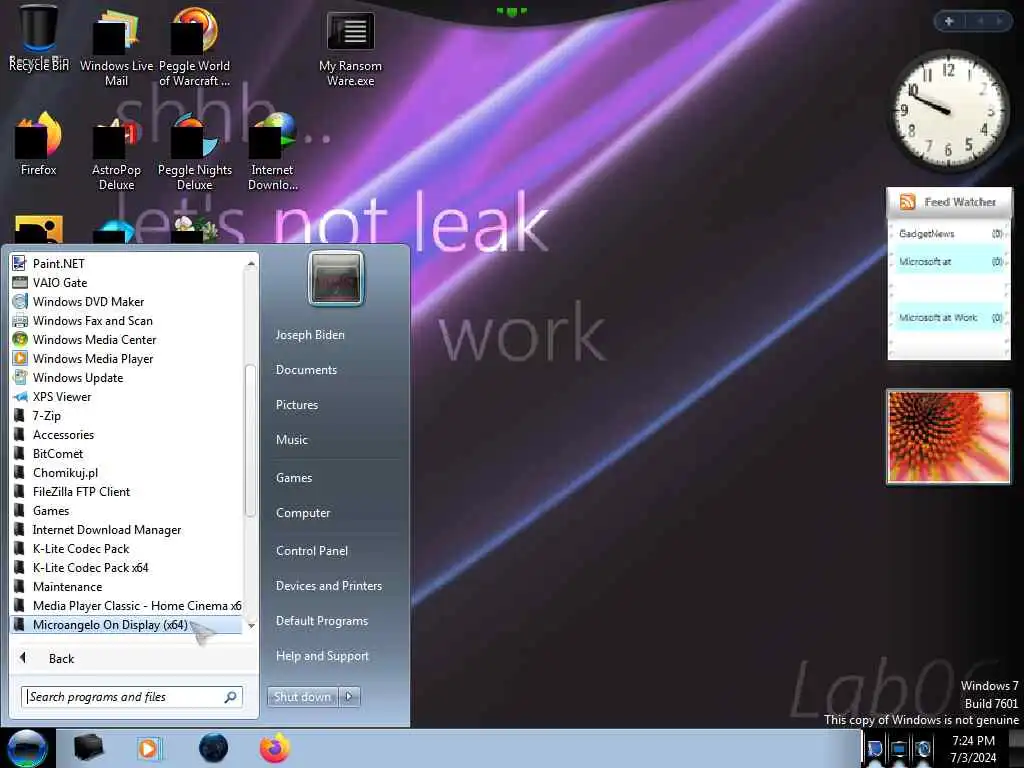Open Pictures from Start menu
This screenshot has width=1024, height=768.
(297, 405)
